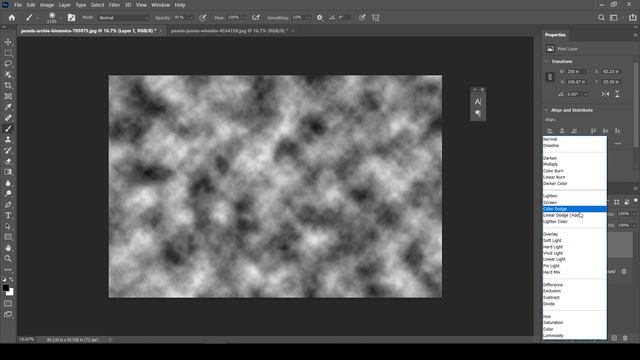640x360 pixels.
Task: Select the Clone Stamp tool
Action: tap(8, 140)
